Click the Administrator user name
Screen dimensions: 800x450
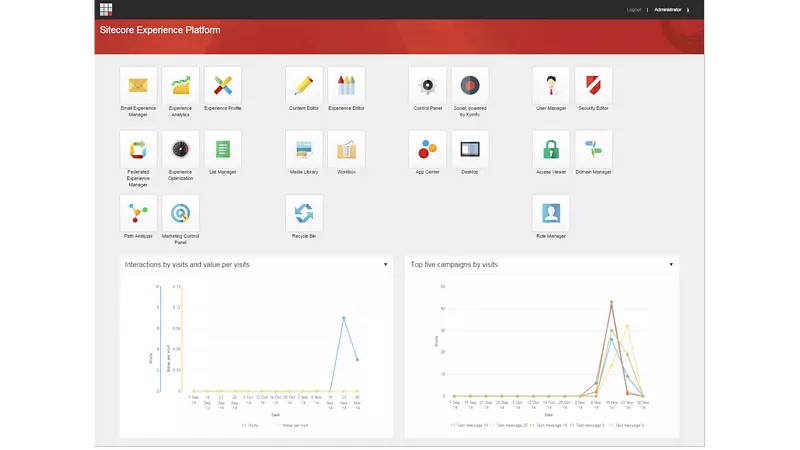tap(668, 10)
